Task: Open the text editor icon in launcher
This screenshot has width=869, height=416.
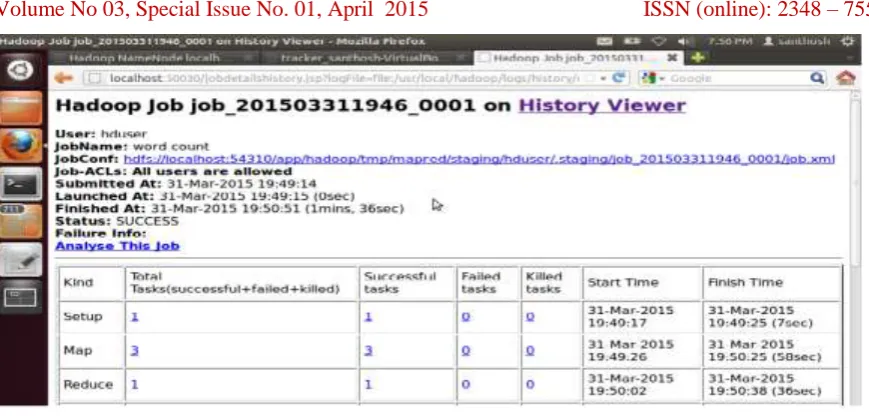Action: point(21,259)
